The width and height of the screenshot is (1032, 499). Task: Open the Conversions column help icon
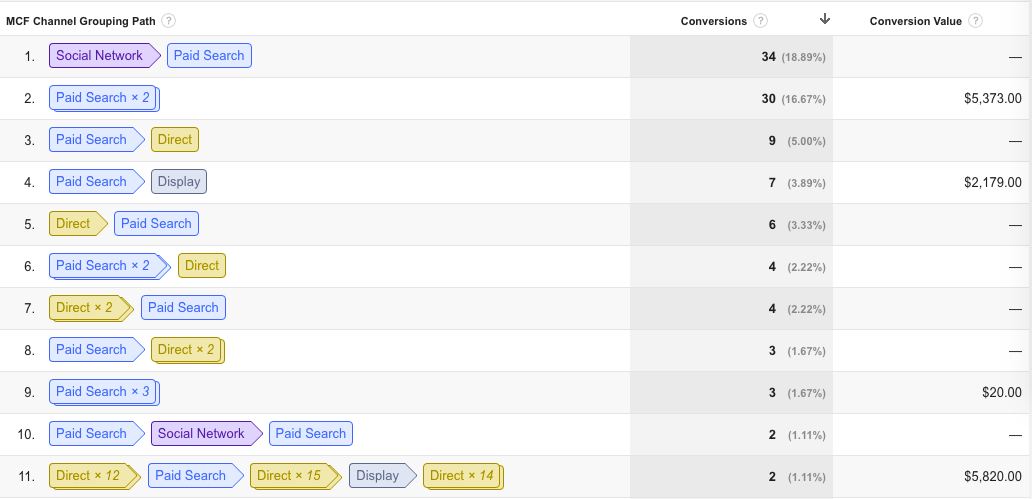(760, 21)
